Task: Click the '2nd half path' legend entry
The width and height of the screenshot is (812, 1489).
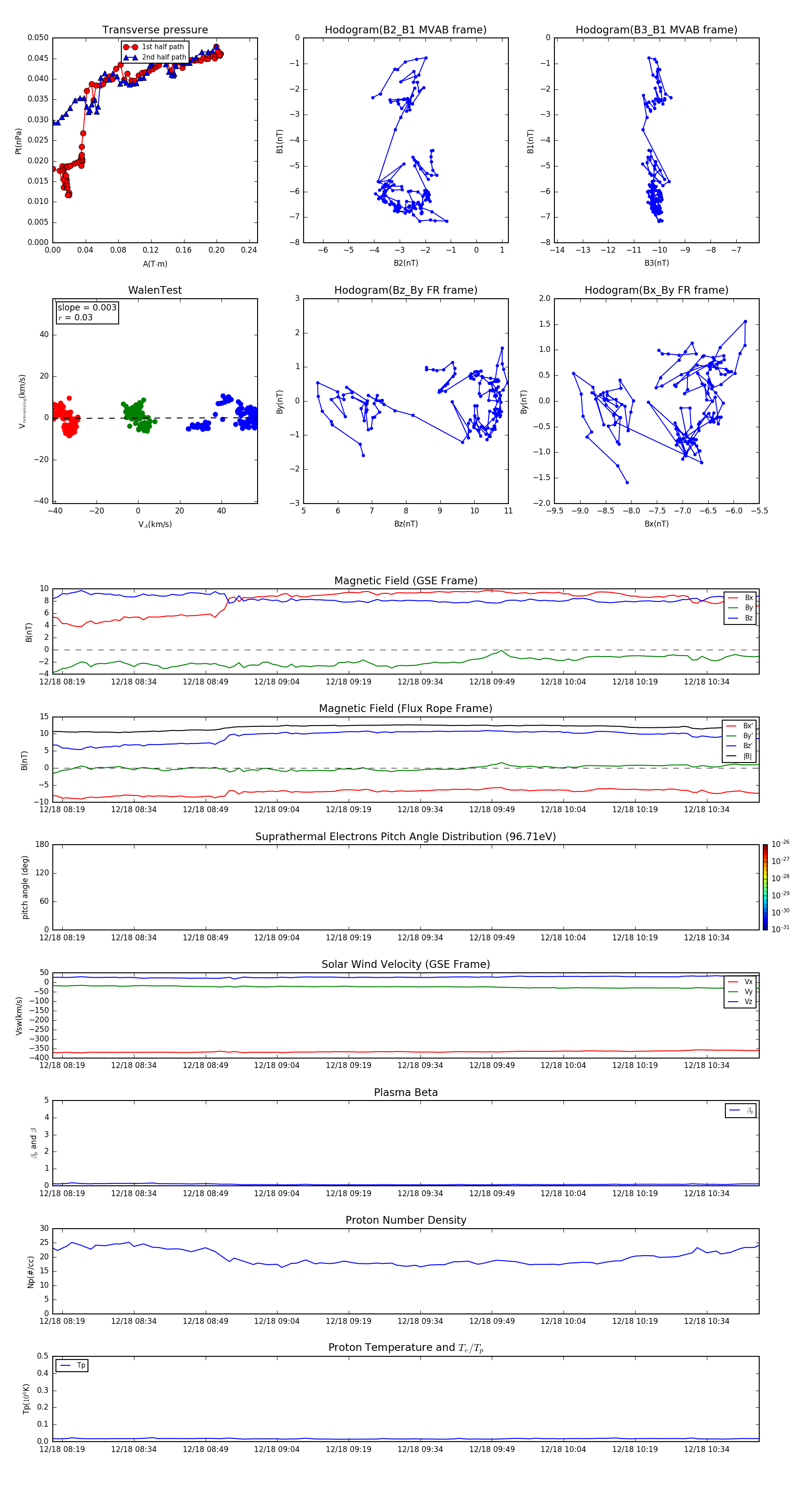Action: pos(155,57)
